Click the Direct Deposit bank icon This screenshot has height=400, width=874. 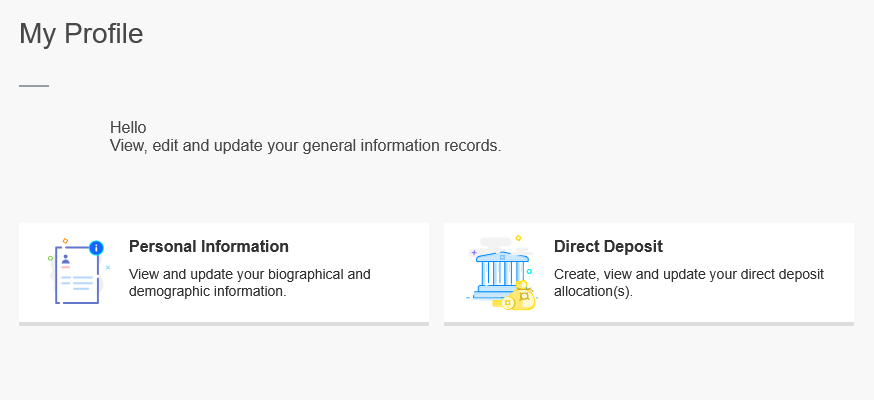point(502,273)
